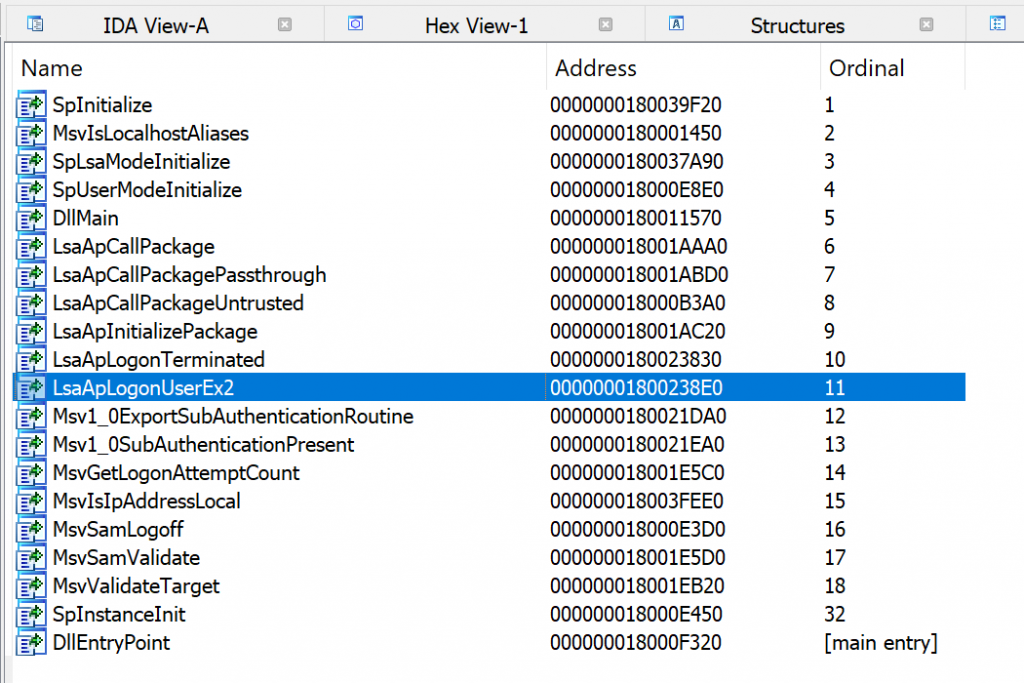Click the IDA View-A tab icon
The image size is (1024, 683).
(35, 24)
